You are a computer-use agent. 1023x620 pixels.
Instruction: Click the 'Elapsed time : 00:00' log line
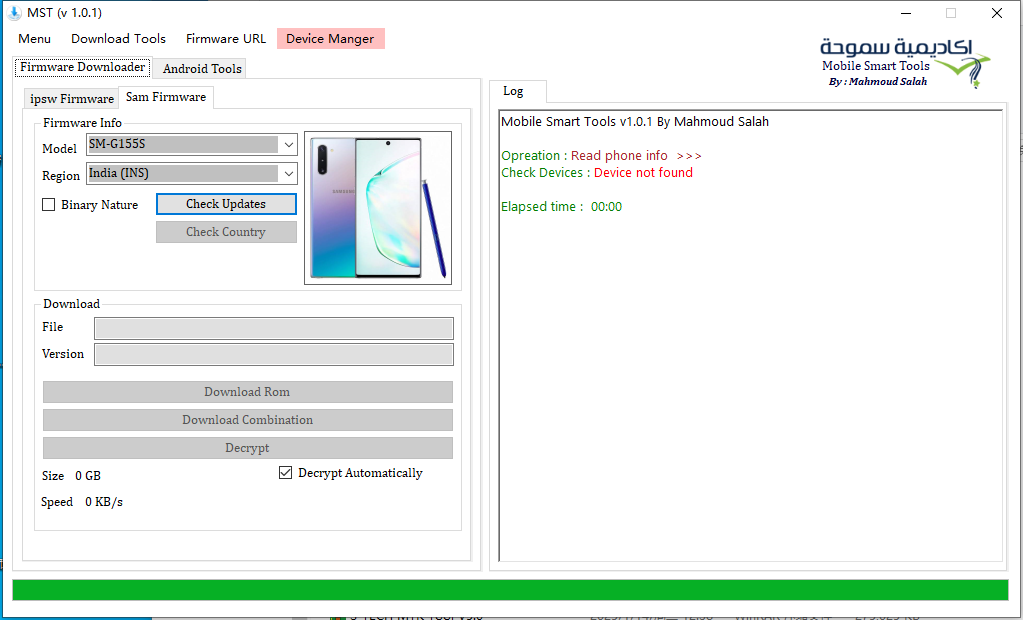click(562, 207)
